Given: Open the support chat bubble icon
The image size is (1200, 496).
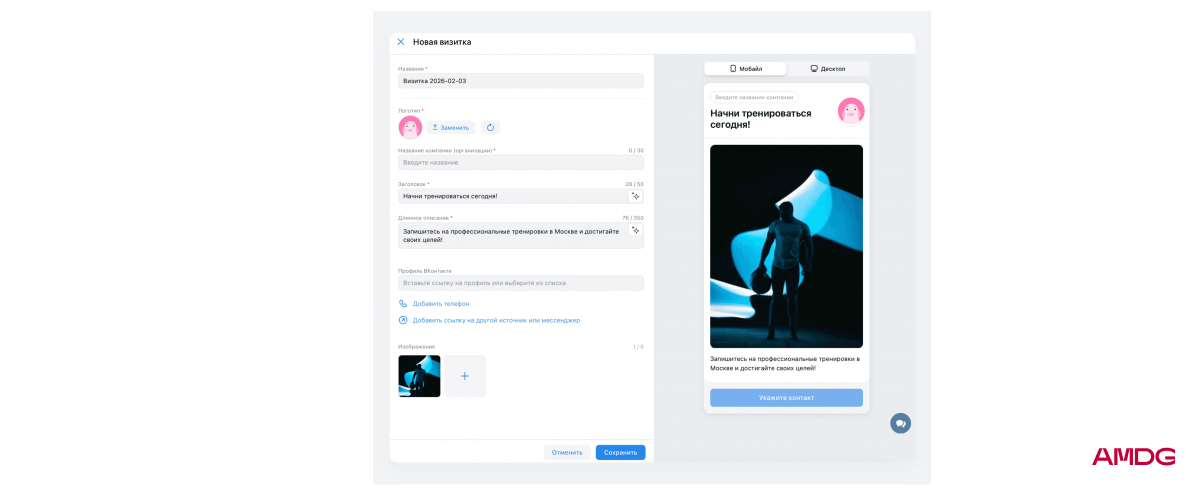Looking at the screenshot, I should coord(900,423).
